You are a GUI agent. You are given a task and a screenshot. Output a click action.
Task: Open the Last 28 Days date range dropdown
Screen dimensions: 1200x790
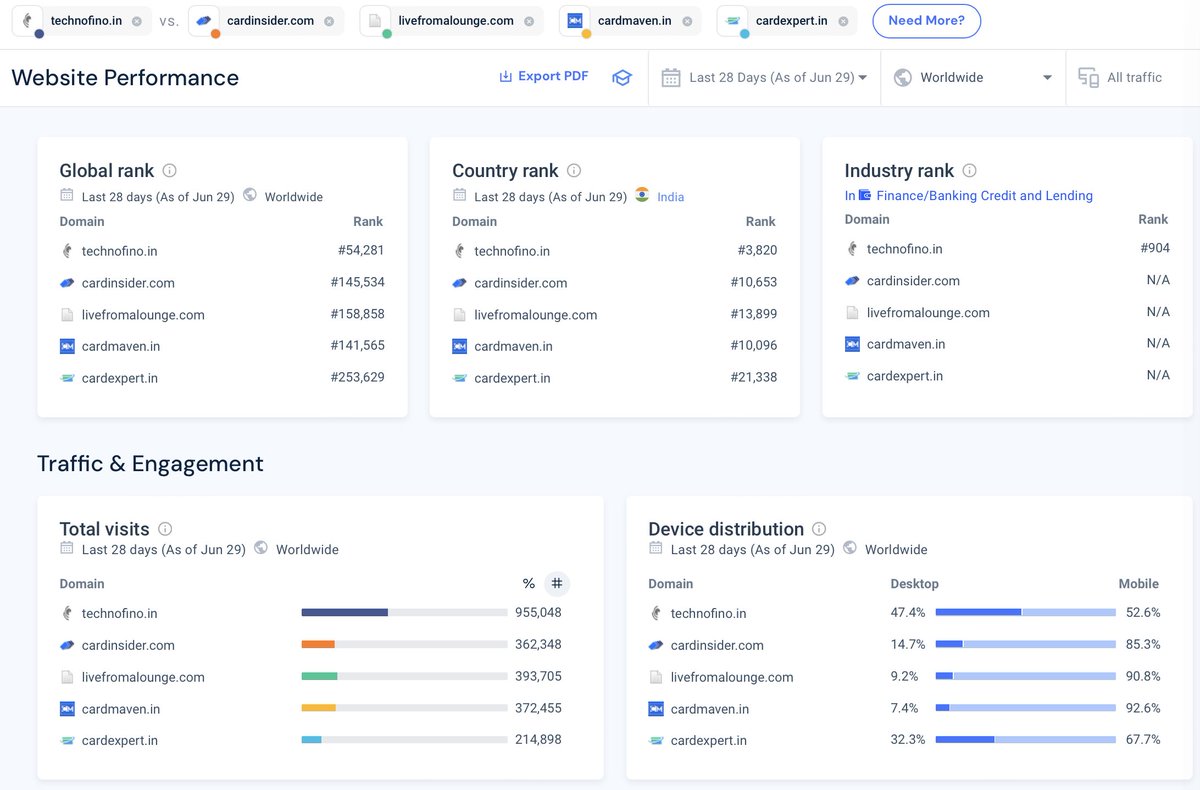(764, 77)
